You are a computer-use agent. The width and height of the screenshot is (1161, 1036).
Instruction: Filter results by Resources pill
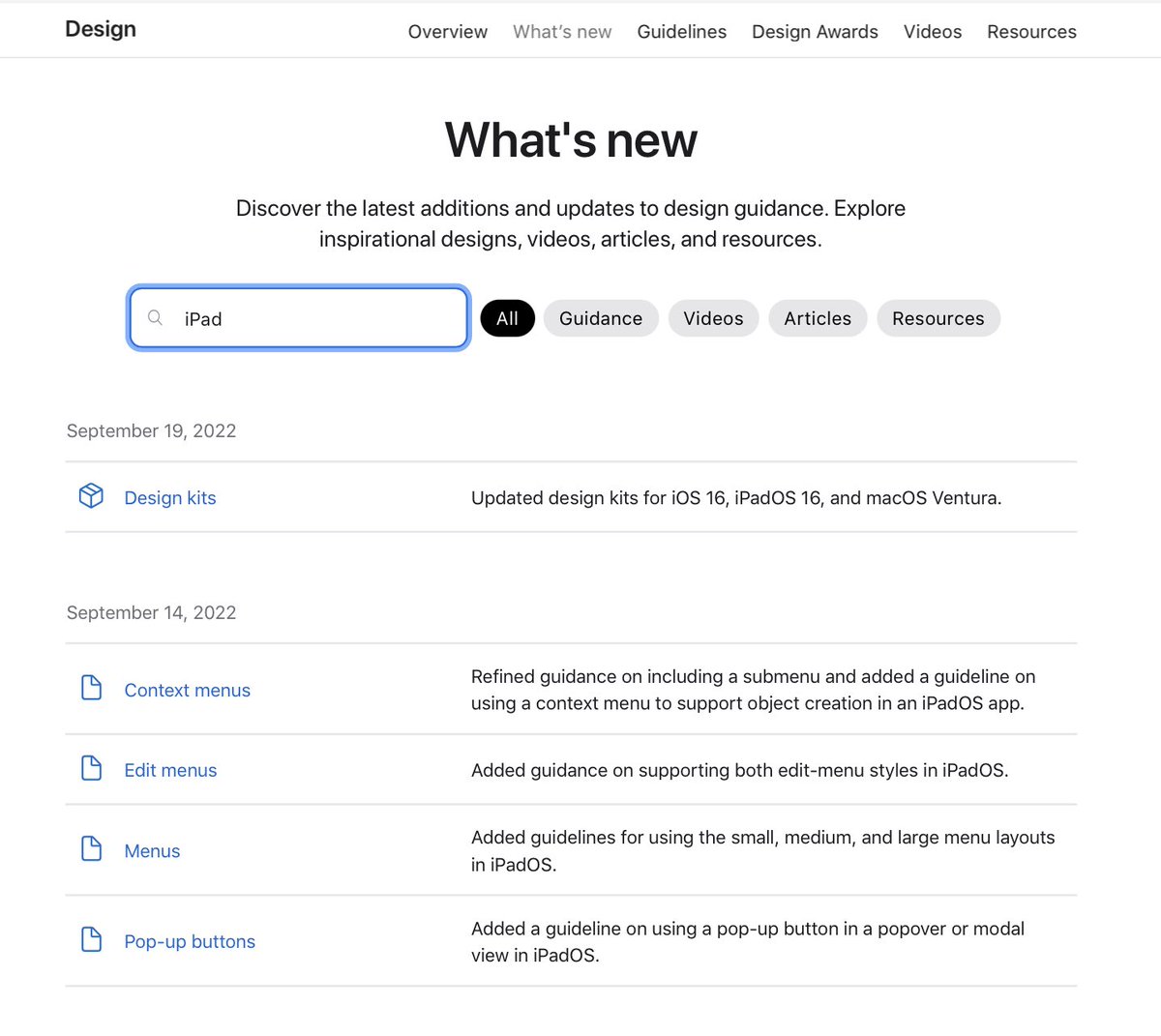(938, 318)
